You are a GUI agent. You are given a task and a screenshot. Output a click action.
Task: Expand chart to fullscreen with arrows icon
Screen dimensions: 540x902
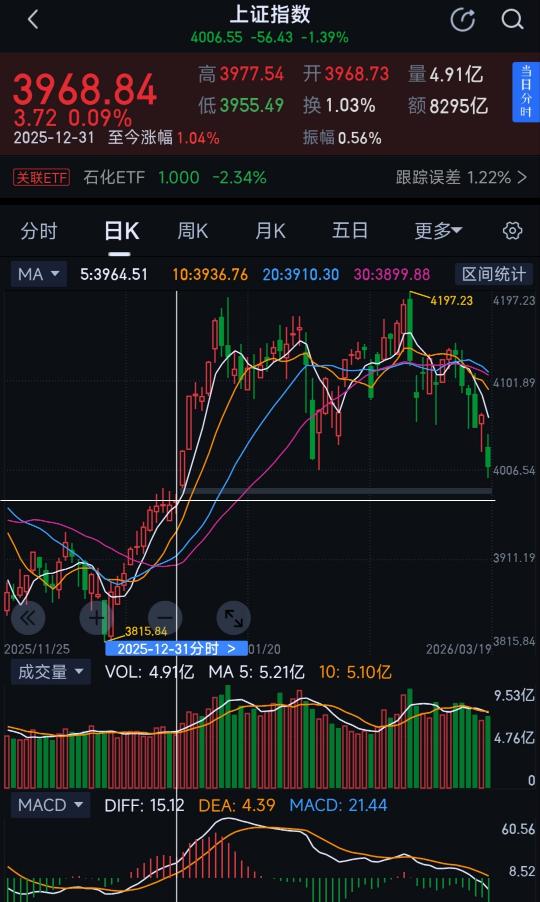pos(233,618)
